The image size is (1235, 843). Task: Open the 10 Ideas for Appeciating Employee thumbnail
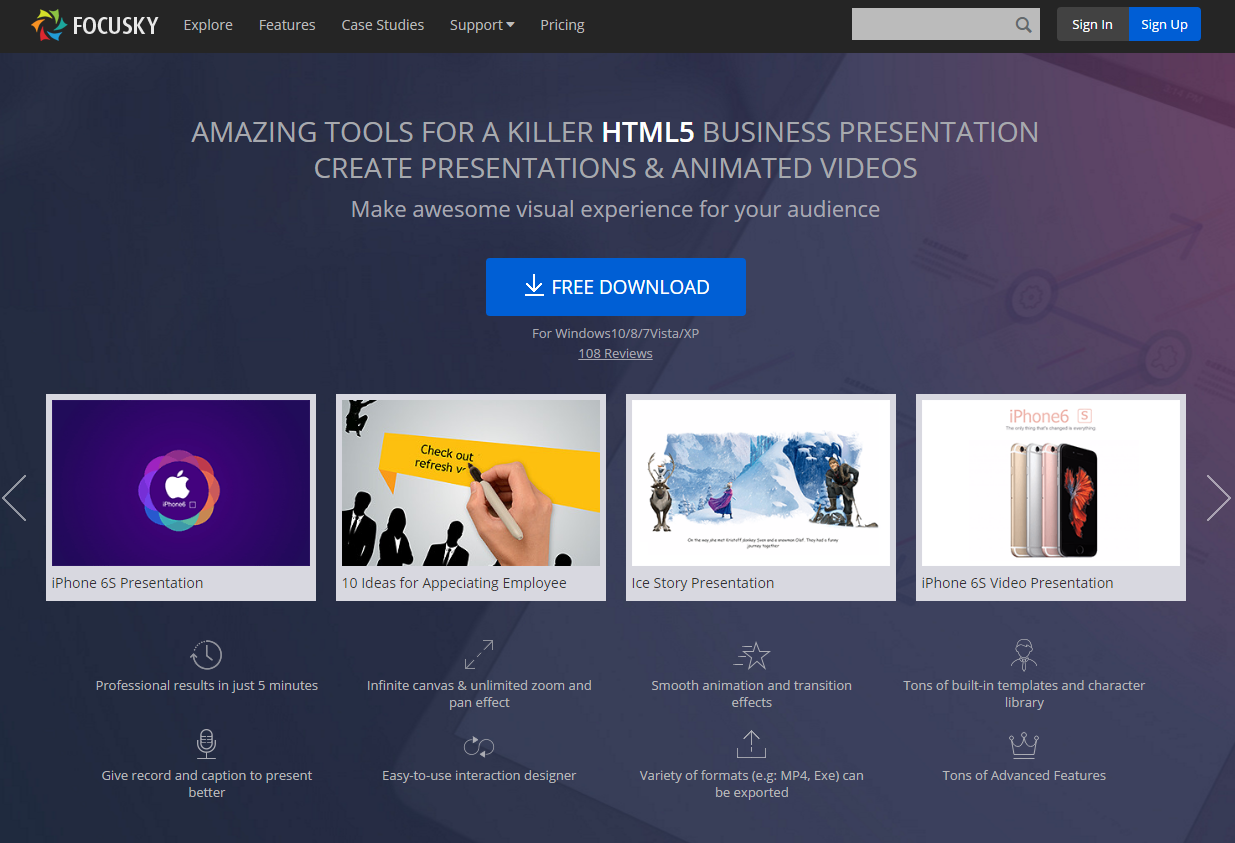pos(471,483)
